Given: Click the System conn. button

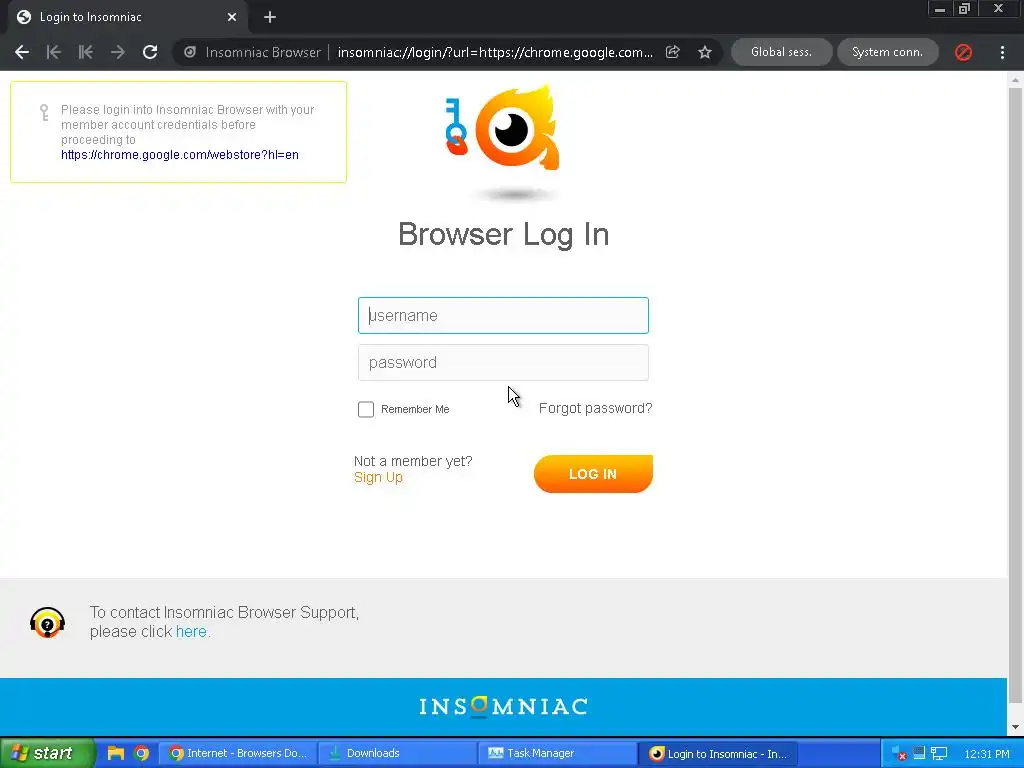Looking at the screenshot, I should tap(888, 52).
